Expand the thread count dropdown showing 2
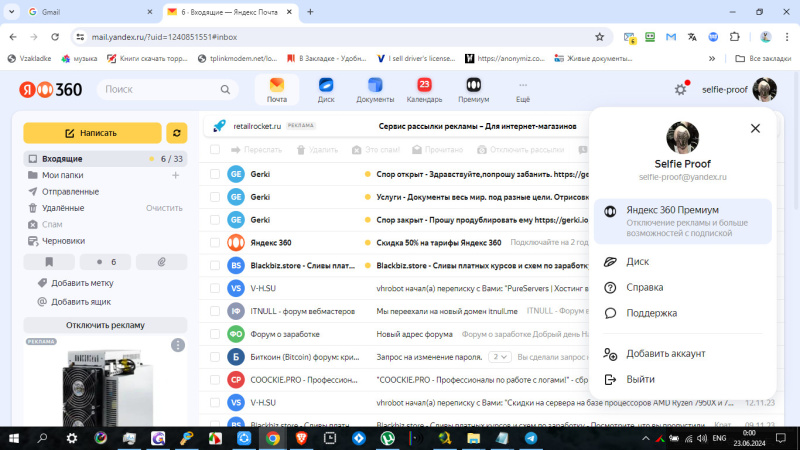 [499, 357]
